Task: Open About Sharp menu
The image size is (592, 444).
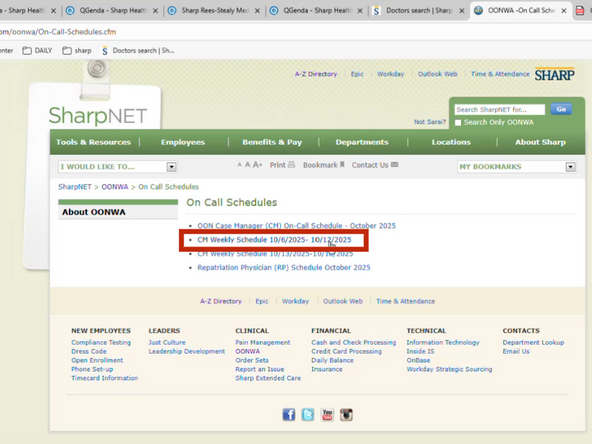Action: 540,142
